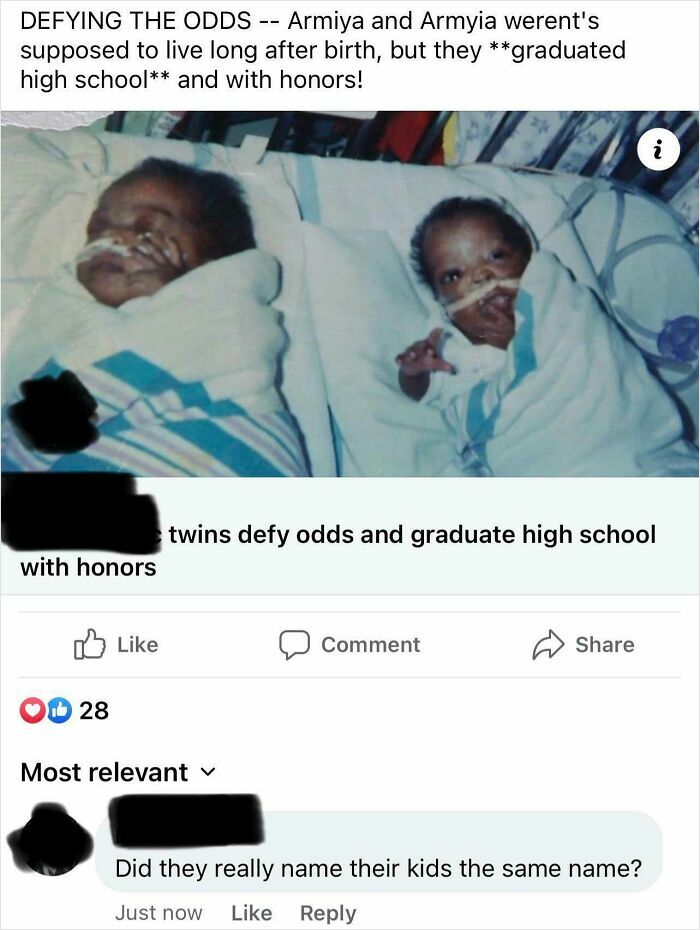Open the redacted commenter name
This screenshot has width=700, height=930.
pyautogui.click(x=187, y=820)
